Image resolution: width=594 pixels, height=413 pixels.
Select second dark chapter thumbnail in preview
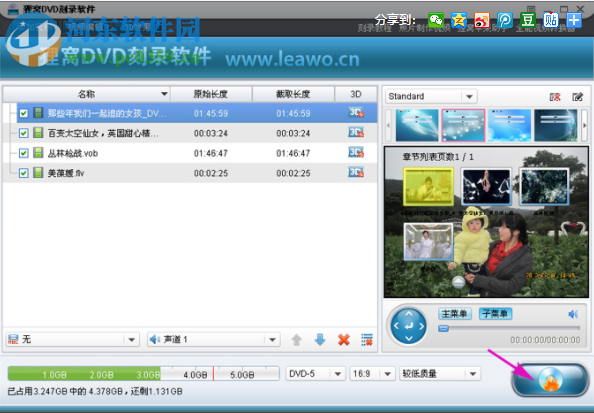[x=486, y=187]
